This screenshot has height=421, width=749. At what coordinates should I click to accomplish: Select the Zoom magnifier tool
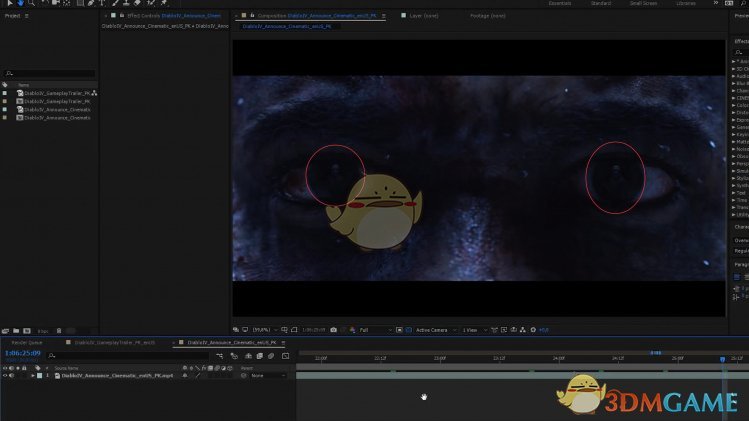coord(32,3)
